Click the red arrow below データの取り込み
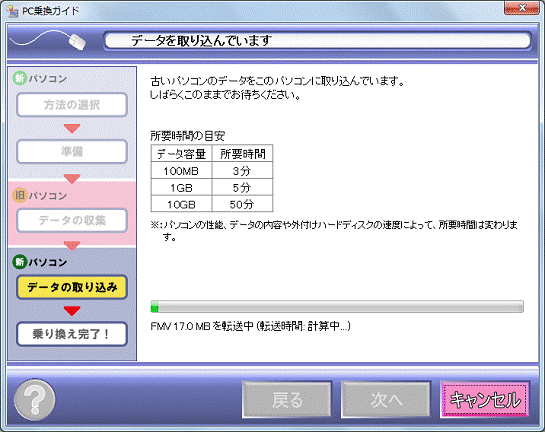The width and height of the screenshot is (545, 432). click(72, 311)
